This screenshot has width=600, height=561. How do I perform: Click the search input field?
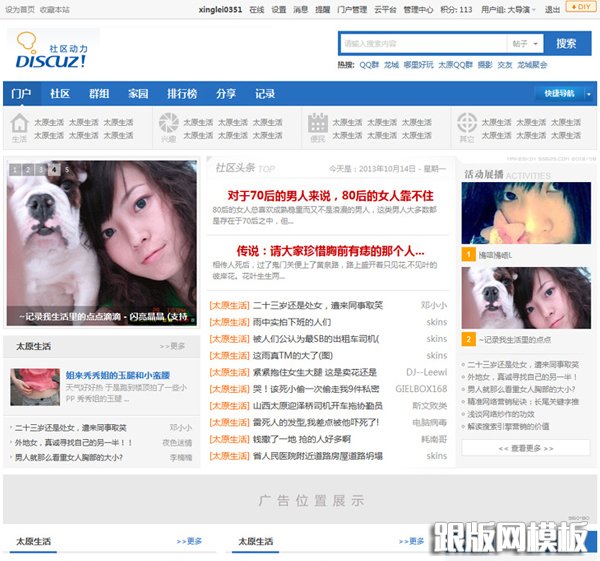click(x=423, y=44)
